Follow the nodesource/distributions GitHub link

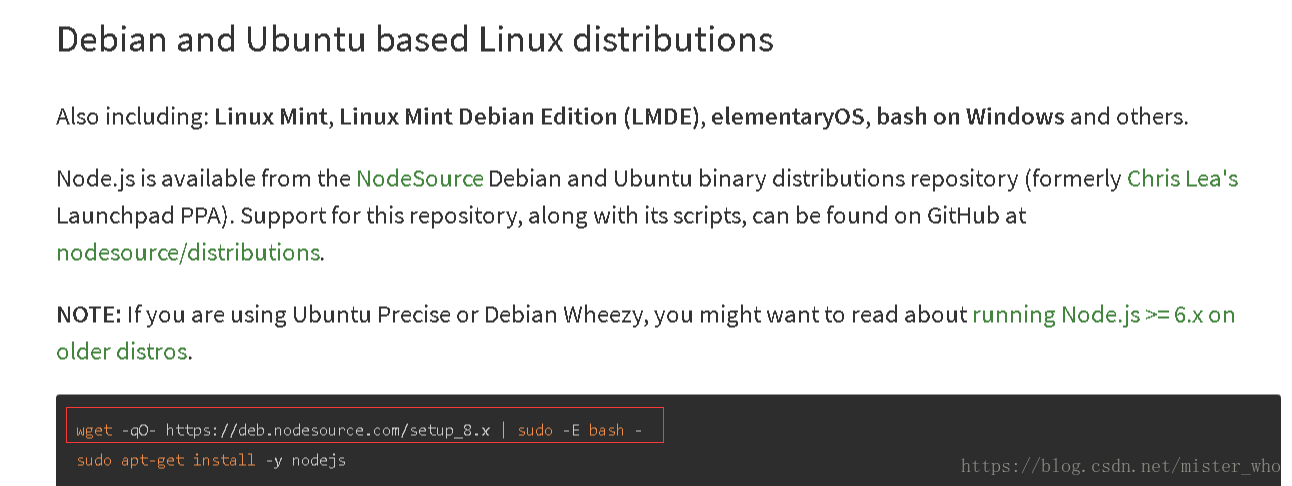188,252
